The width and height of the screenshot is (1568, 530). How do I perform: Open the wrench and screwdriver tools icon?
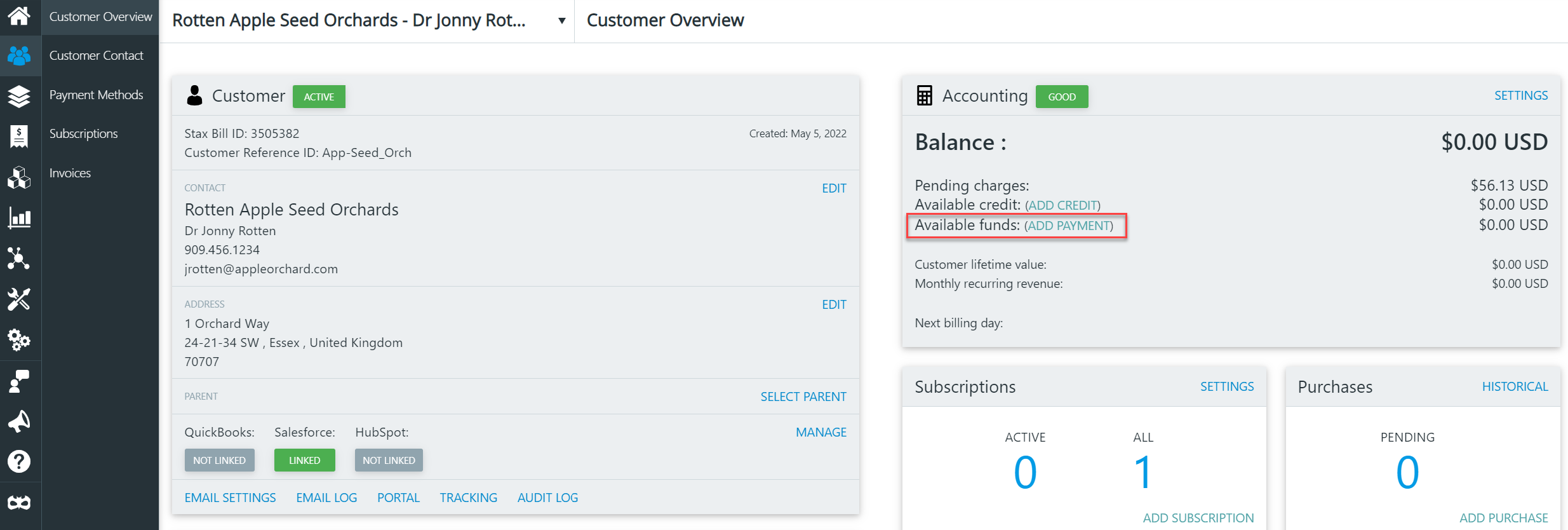19,299
